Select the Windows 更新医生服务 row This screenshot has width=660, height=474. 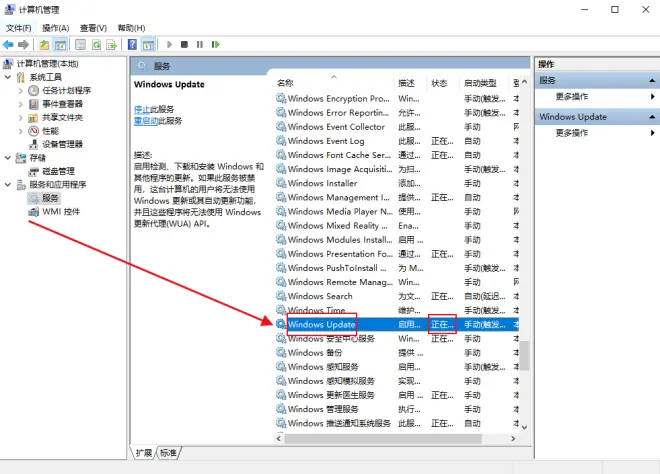coord(397,395)
